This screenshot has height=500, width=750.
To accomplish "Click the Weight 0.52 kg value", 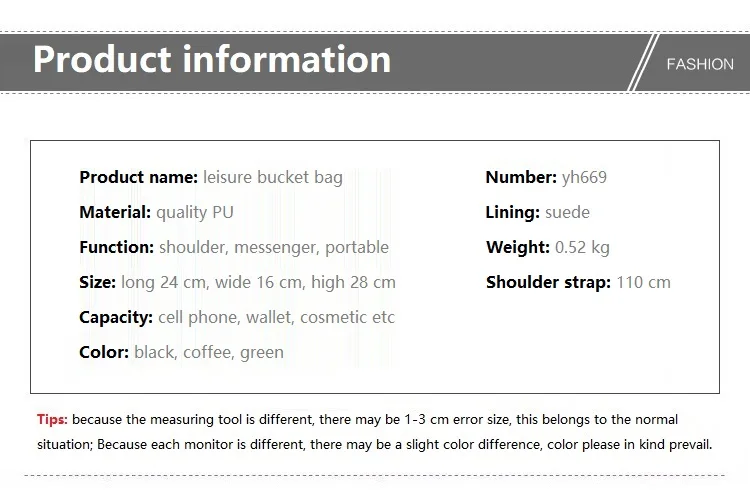I will (x=582, y=248).
